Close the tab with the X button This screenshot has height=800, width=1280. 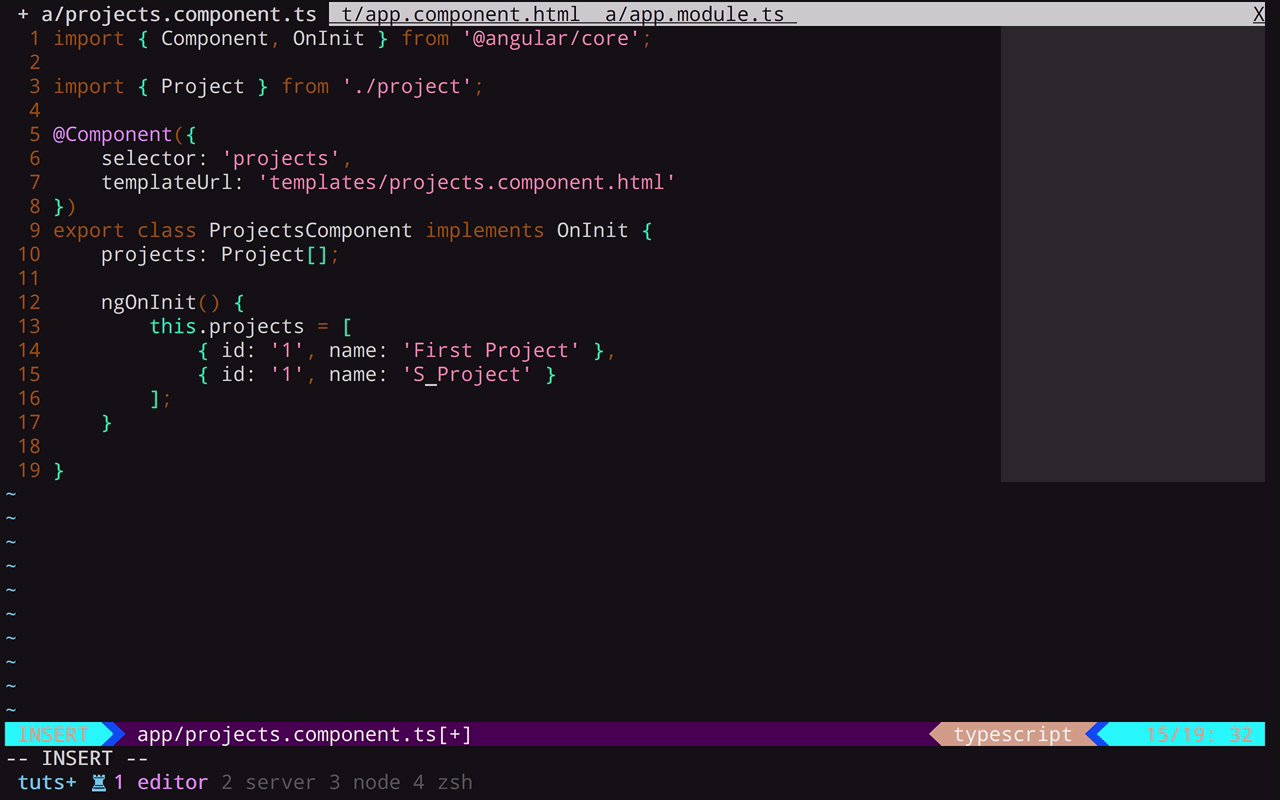pyautogui.click(x=1259, y=14)
